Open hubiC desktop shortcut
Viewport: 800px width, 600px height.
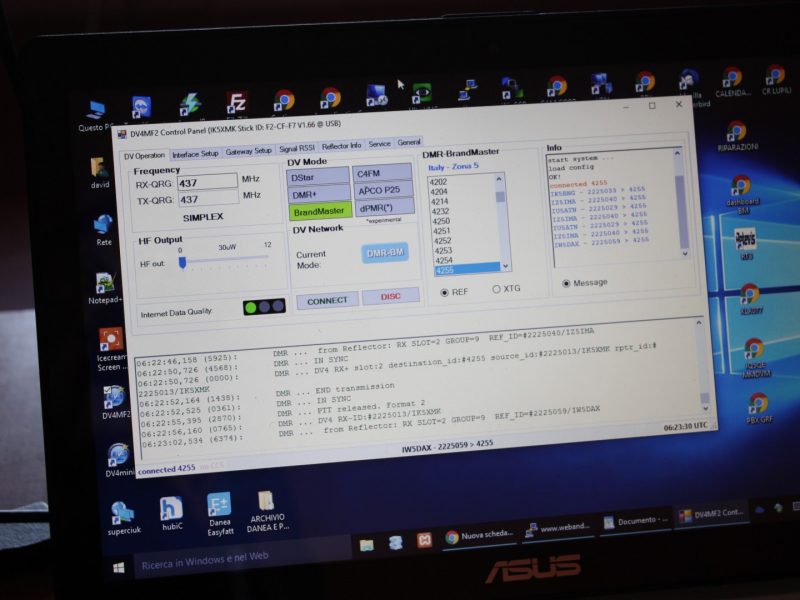(171, 513)
